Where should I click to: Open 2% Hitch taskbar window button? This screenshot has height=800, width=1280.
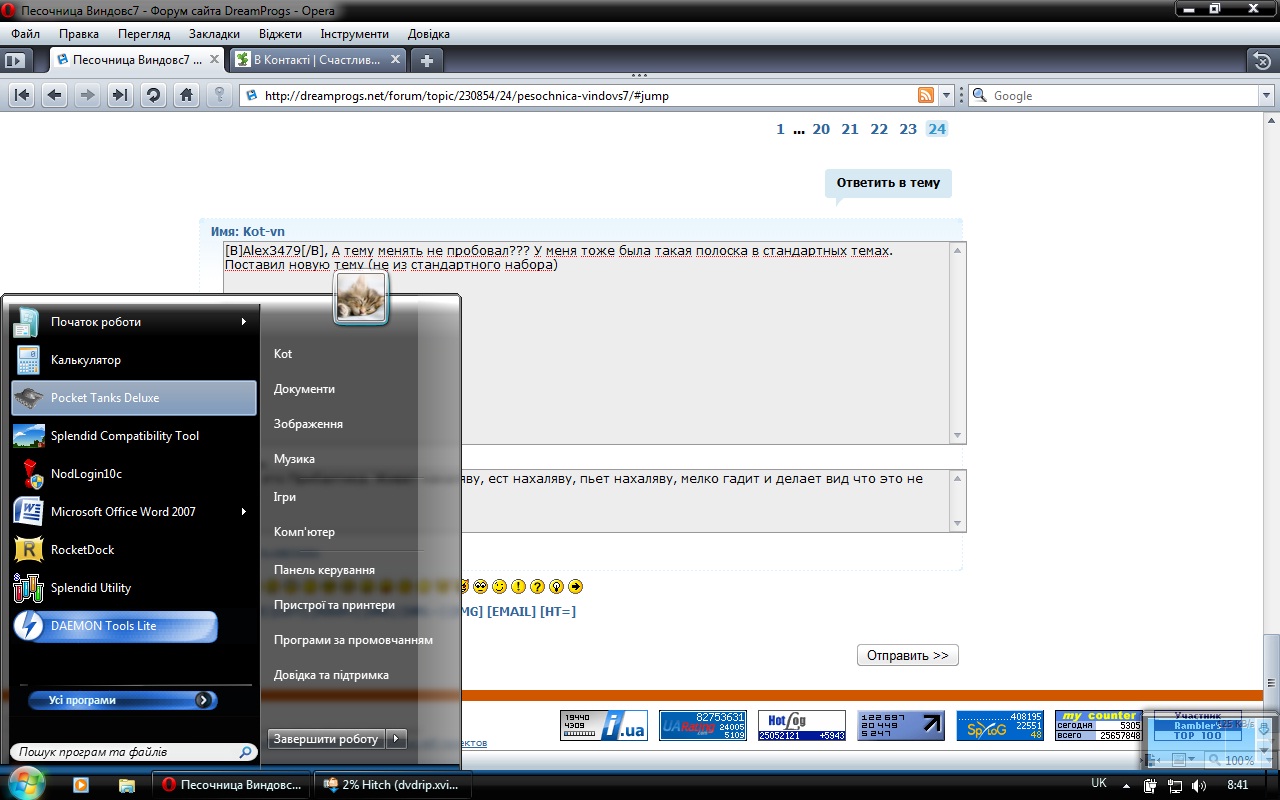coord(393,785)
